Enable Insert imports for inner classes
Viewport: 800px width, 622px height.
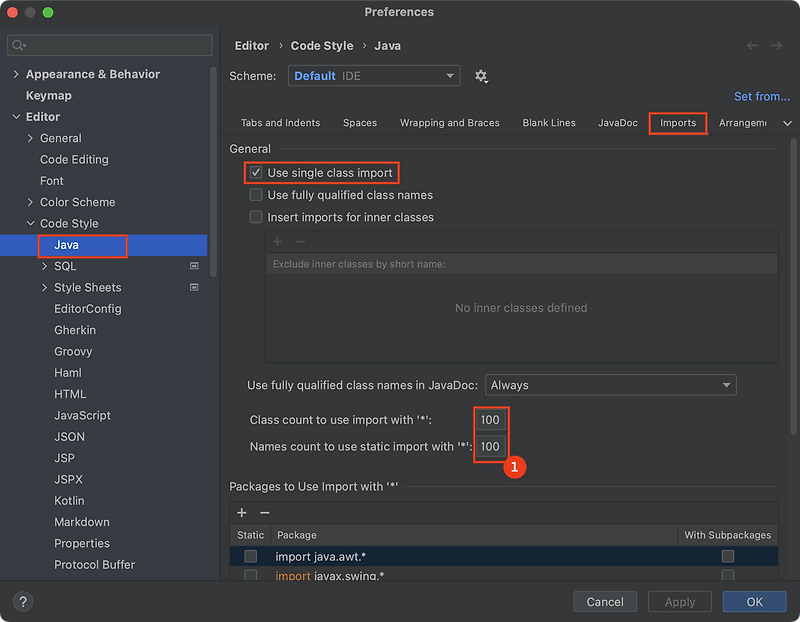click(x=256, y=216)
